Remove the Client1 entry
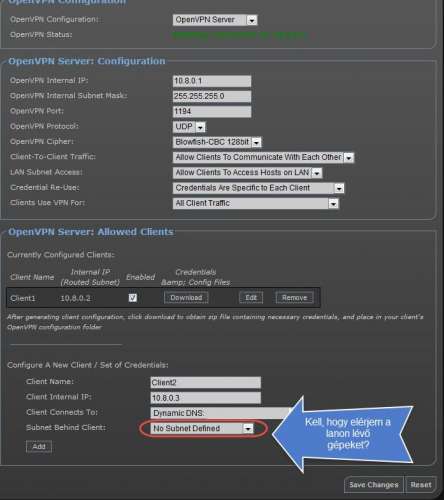The height and width of the screenshot is (500, 444). (x=294, y=298)
